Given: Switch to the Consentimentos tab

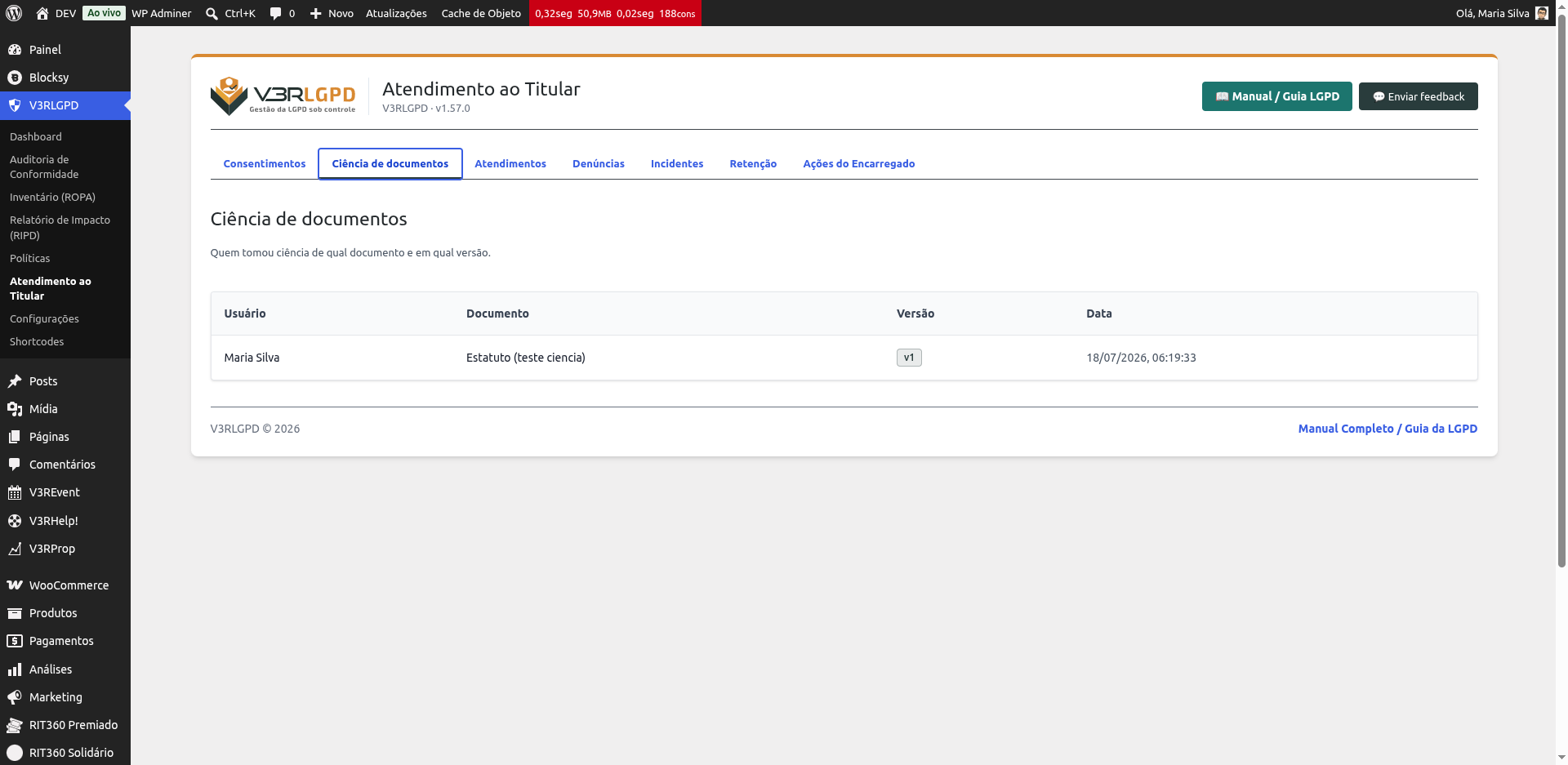Looking at the screenshot, I should click(265, 163).
